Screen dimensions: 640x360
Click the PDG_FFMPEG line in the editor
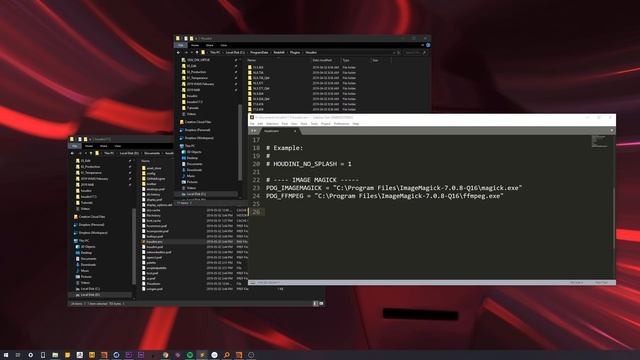pos(384,196)
